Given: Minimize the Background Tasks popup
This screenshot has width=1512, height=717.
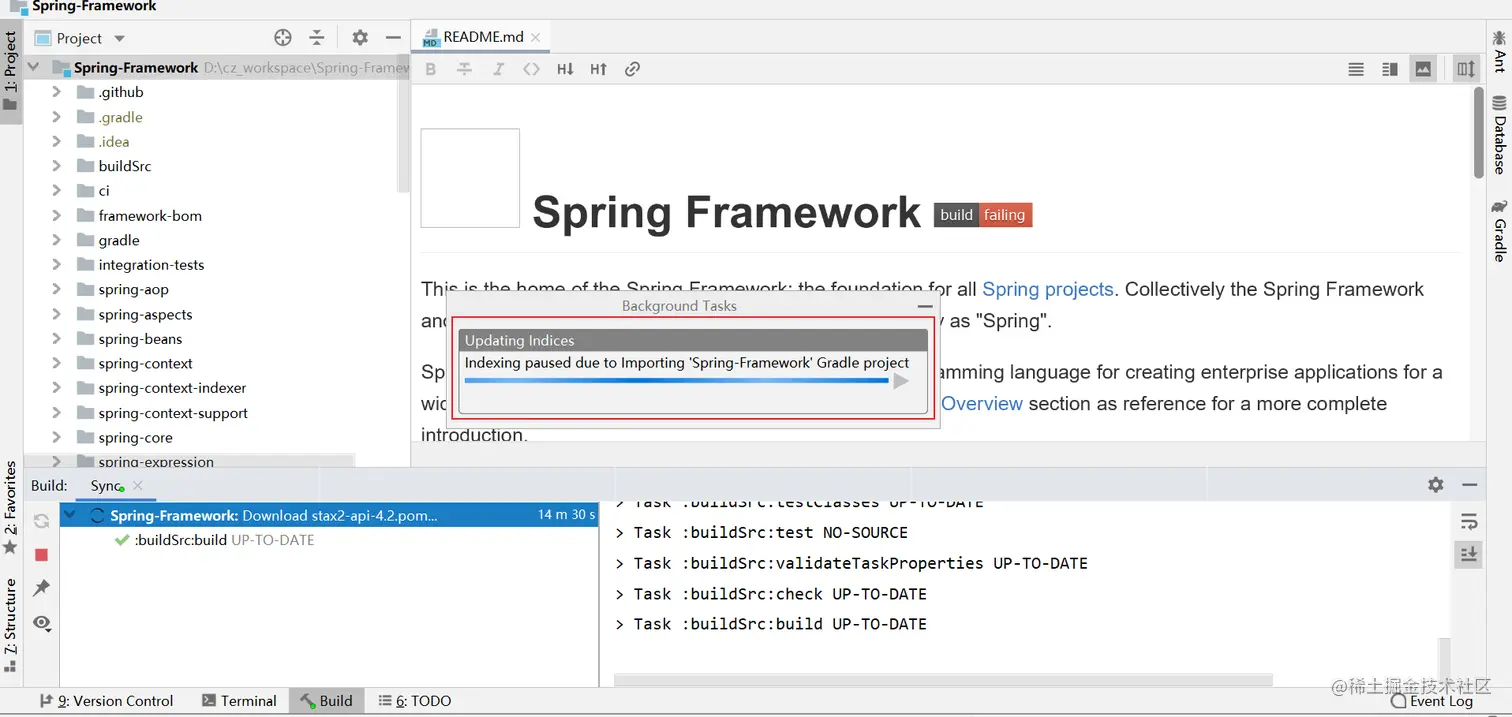Looking at the screenshot, I should [925, 307].
